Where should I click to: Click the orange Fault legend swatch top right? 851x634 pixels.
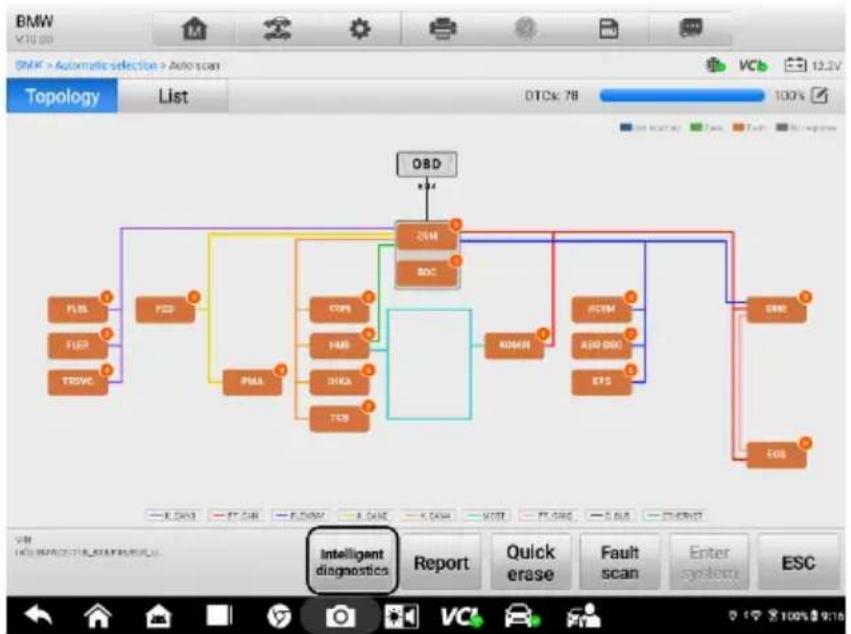tap(738, 128)
